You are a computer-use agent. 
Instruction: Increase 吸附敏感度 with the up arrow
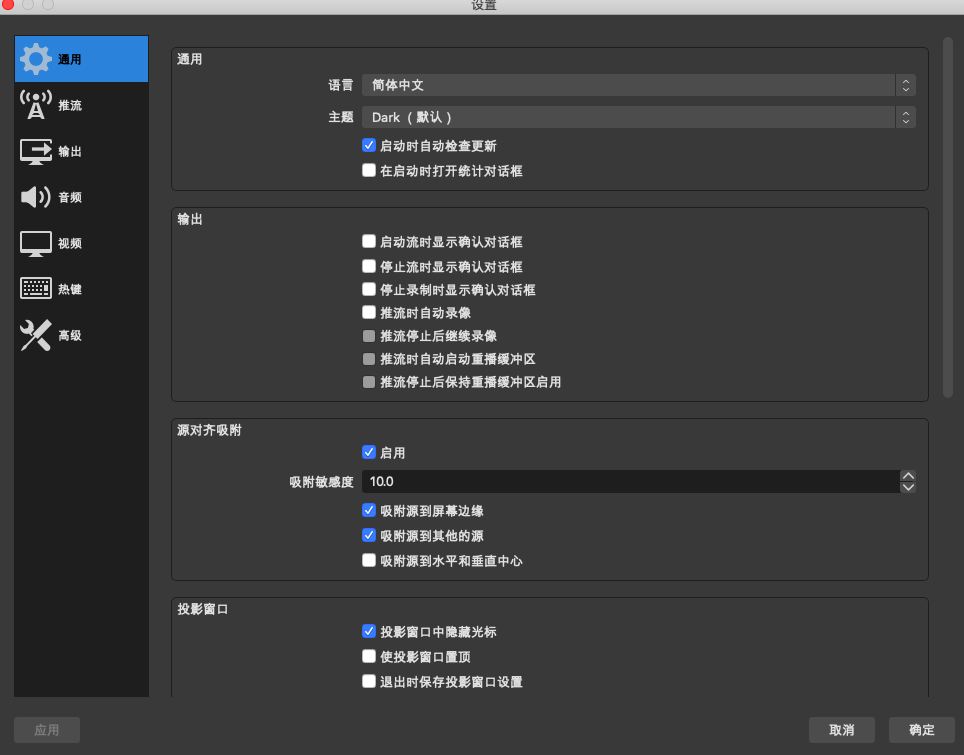pyautogui.click(x=908, y=476)
